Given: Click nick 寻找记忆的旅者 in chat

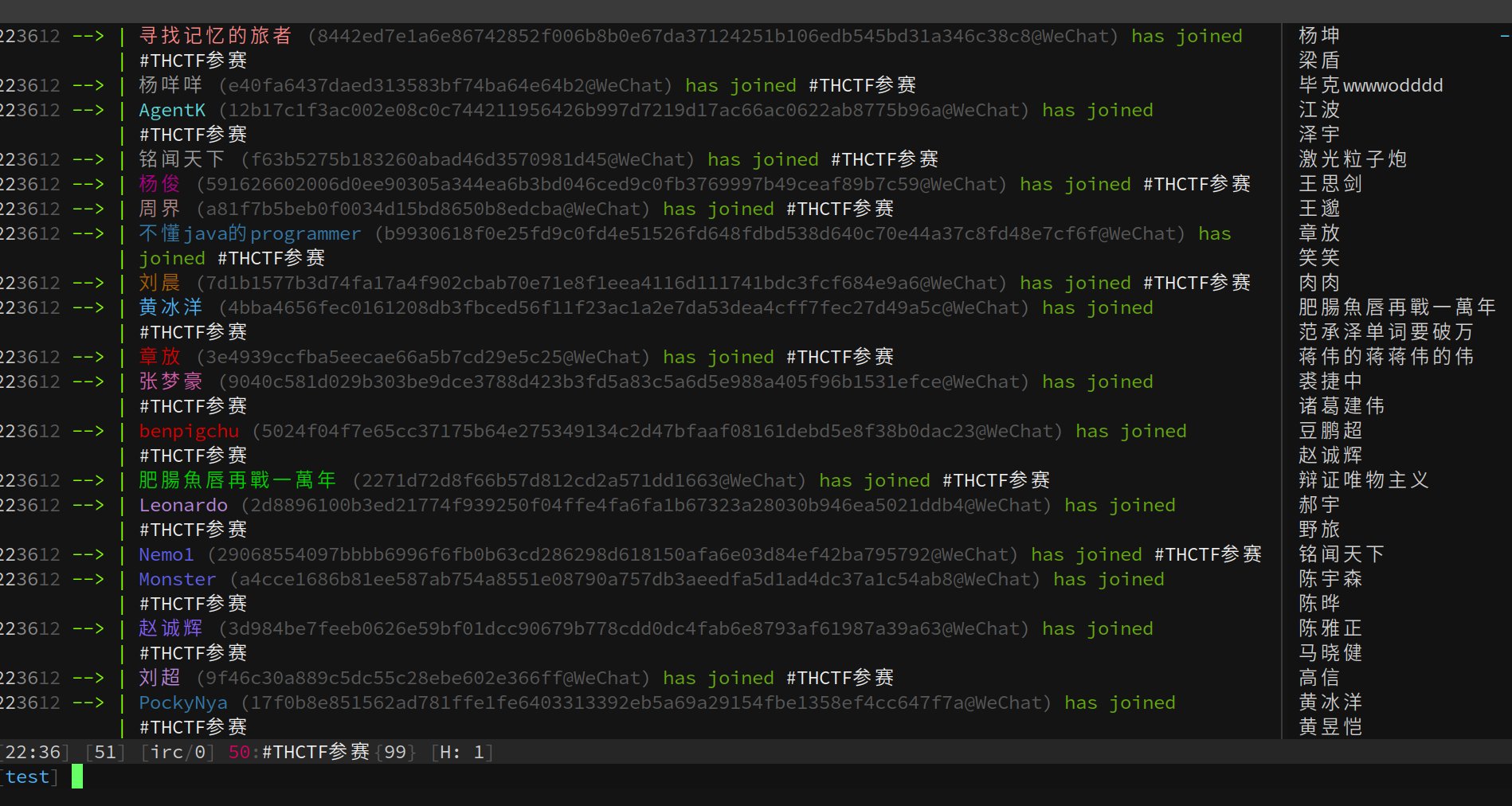Looking at the screenshot, I should [215, 36].
